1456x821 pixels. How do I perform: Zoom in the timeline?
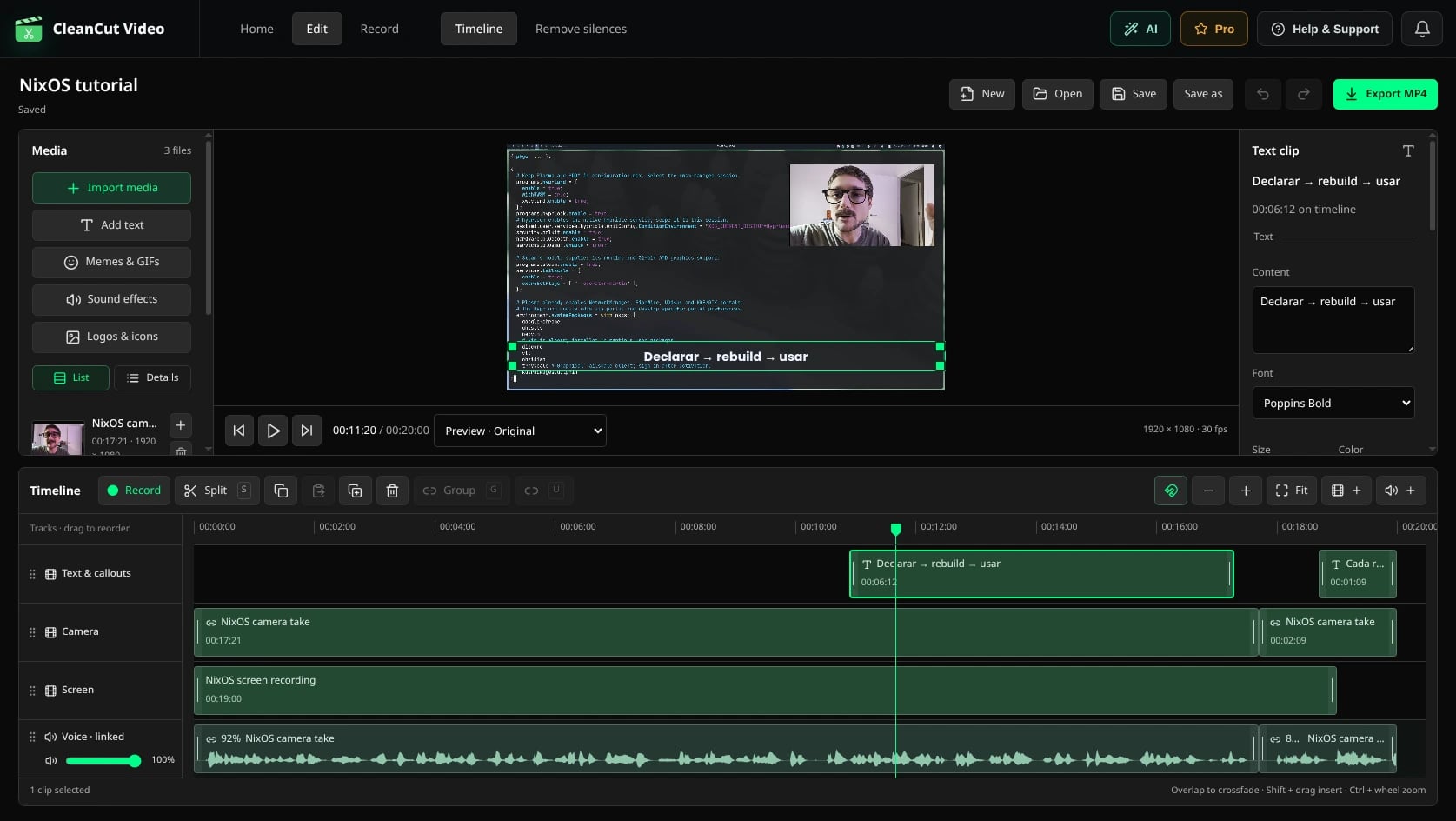1246,491
